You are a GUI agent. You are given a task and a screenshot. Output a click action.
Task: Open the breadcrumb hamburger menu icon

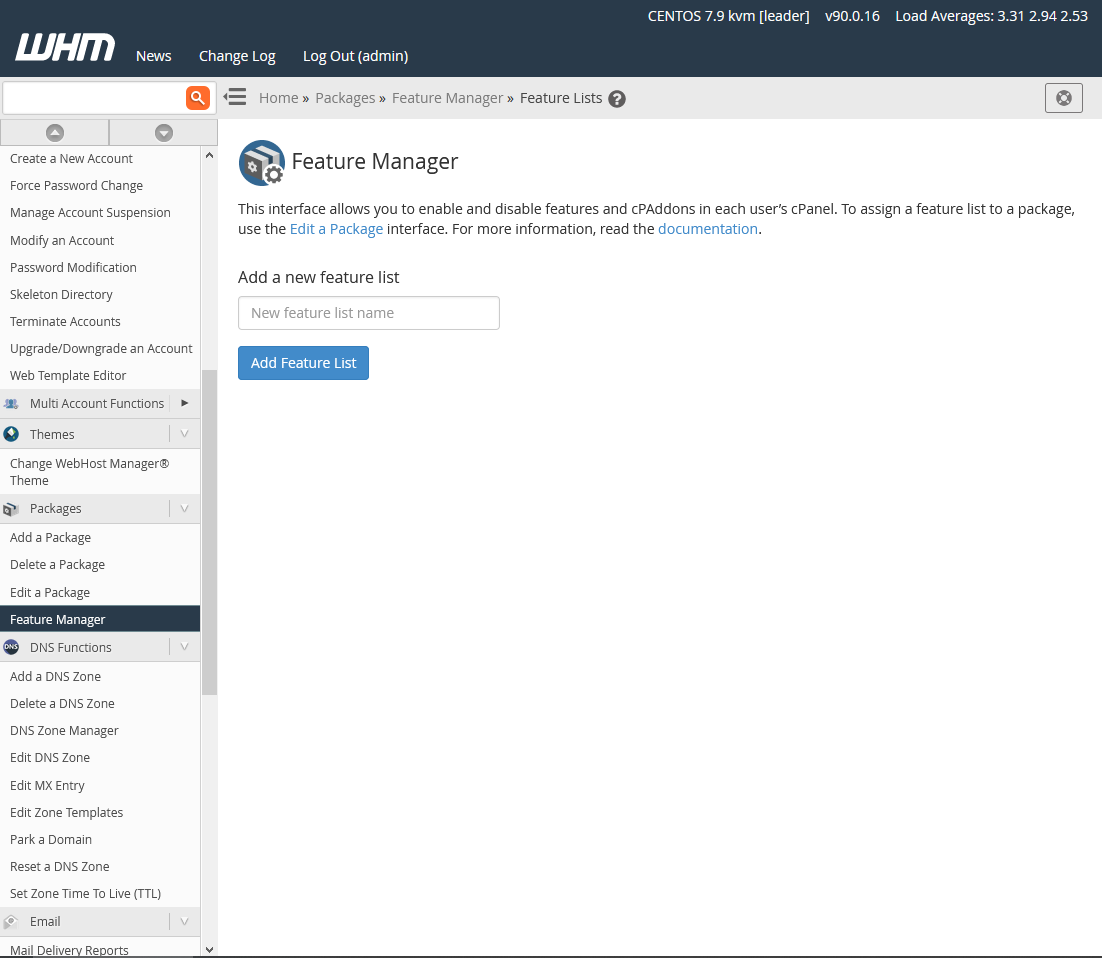234,97
